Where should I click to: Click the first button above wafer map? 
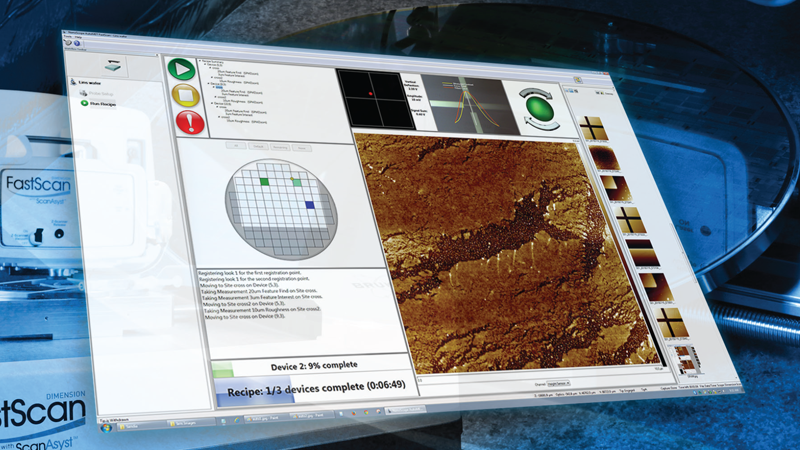coord(238,145)
